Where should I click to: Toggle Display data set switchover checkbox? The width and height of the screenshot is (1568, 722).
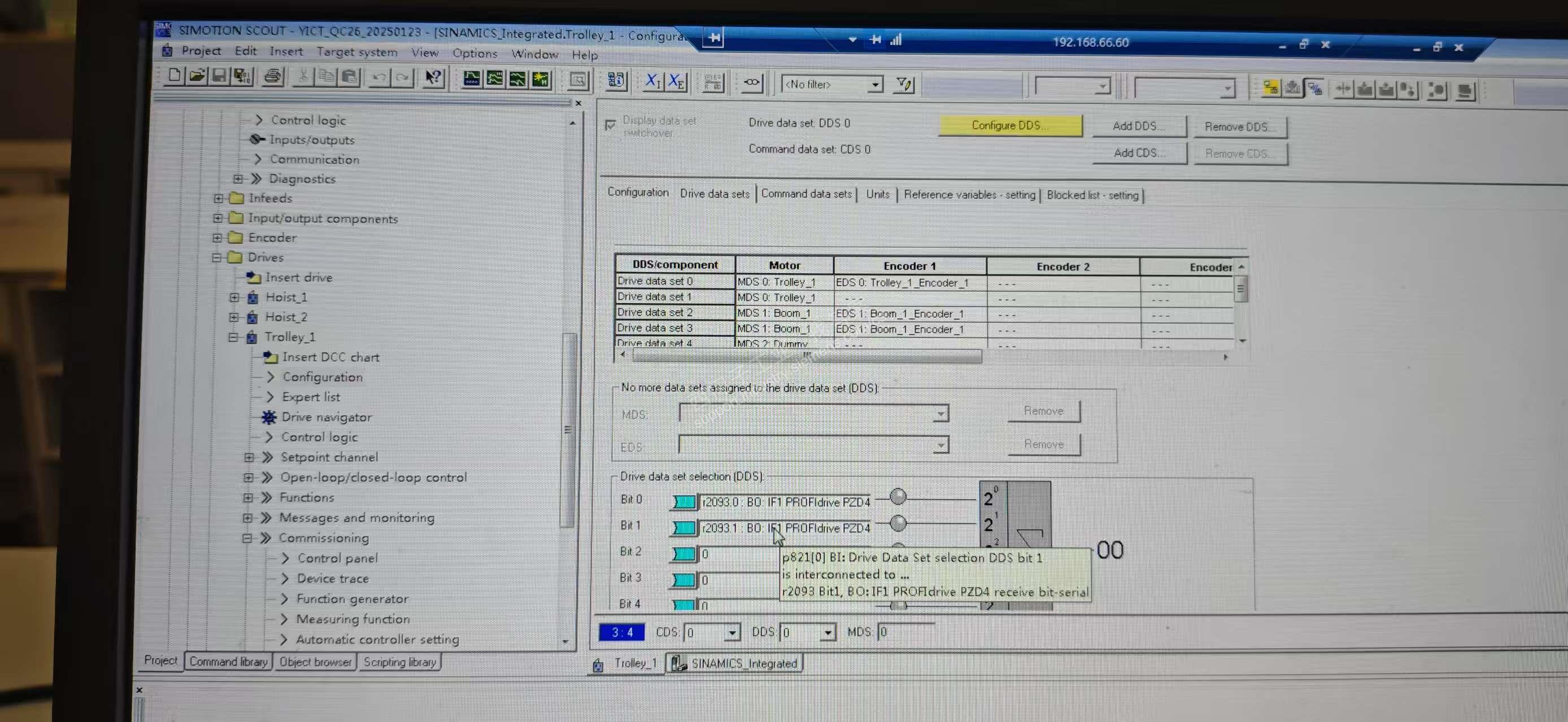tap(610, 125)
